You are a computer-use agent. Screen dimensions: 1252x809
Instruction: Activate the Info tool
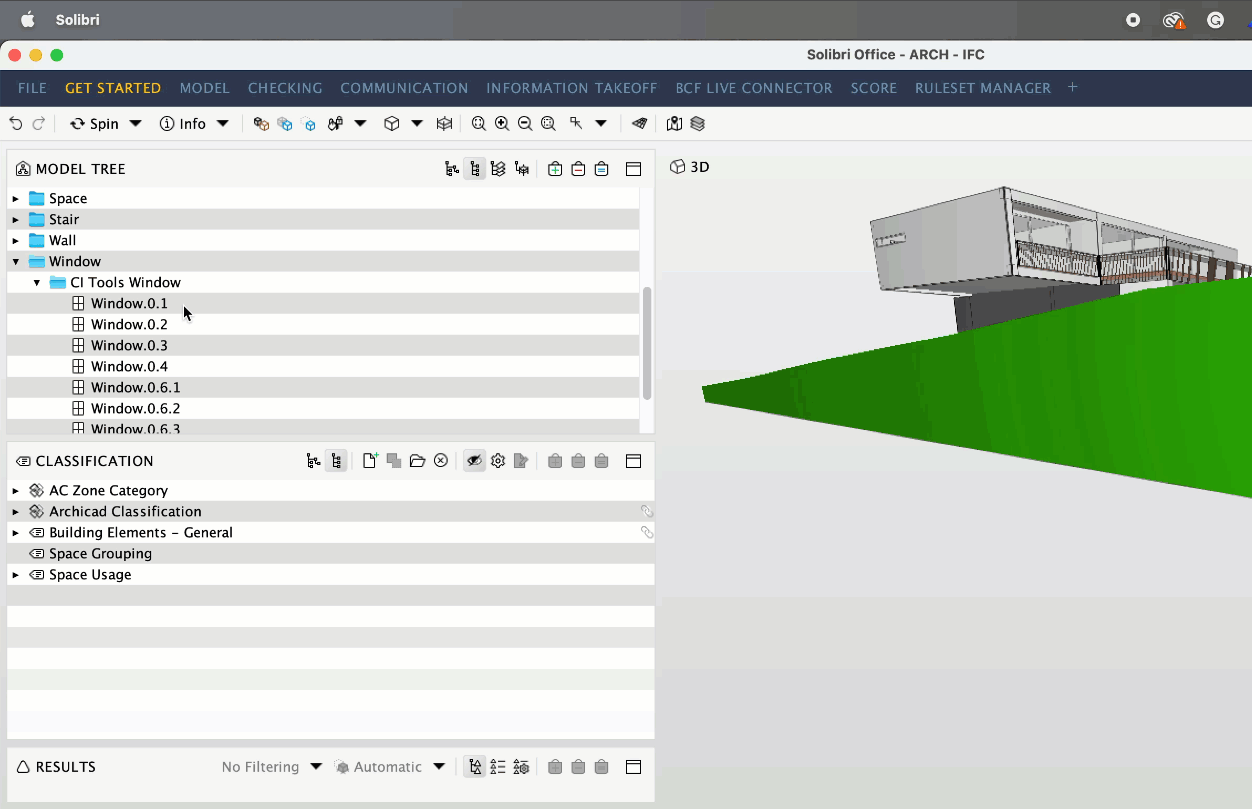point(183,124)
